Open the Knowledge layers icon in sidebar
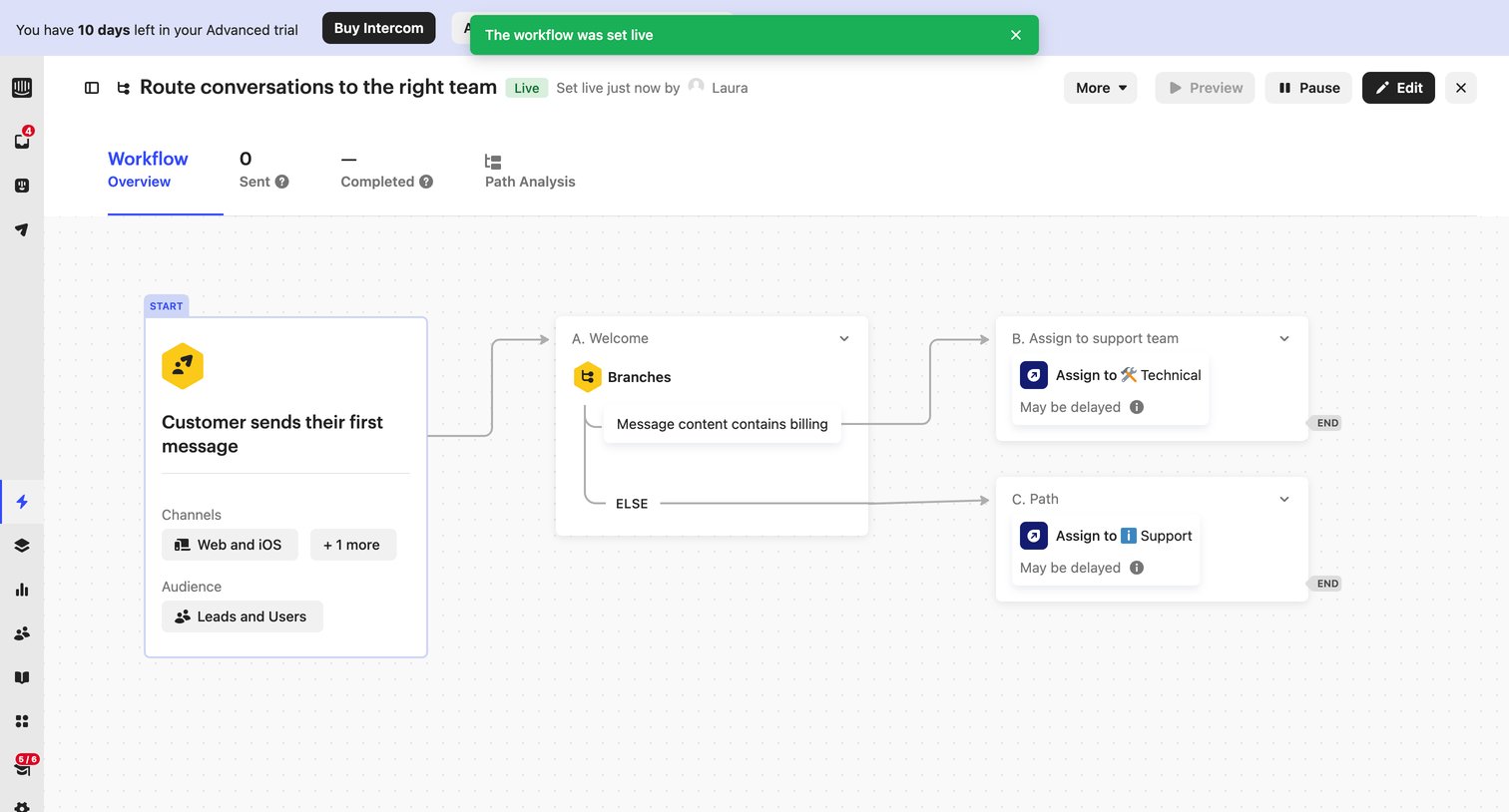This screenshot has width=1509, height=812. [22, 546]
